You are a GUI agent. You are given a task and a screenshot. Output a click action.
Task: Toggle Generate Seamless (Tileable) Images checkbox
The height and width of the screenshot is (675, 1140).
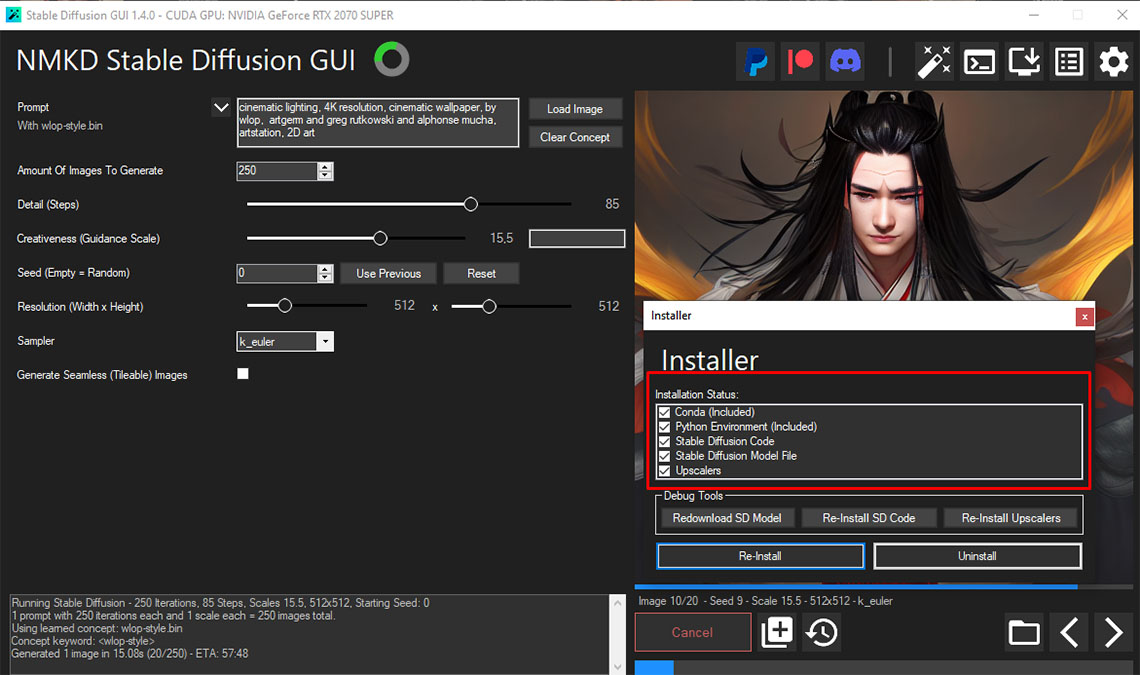tap(243, 374)
